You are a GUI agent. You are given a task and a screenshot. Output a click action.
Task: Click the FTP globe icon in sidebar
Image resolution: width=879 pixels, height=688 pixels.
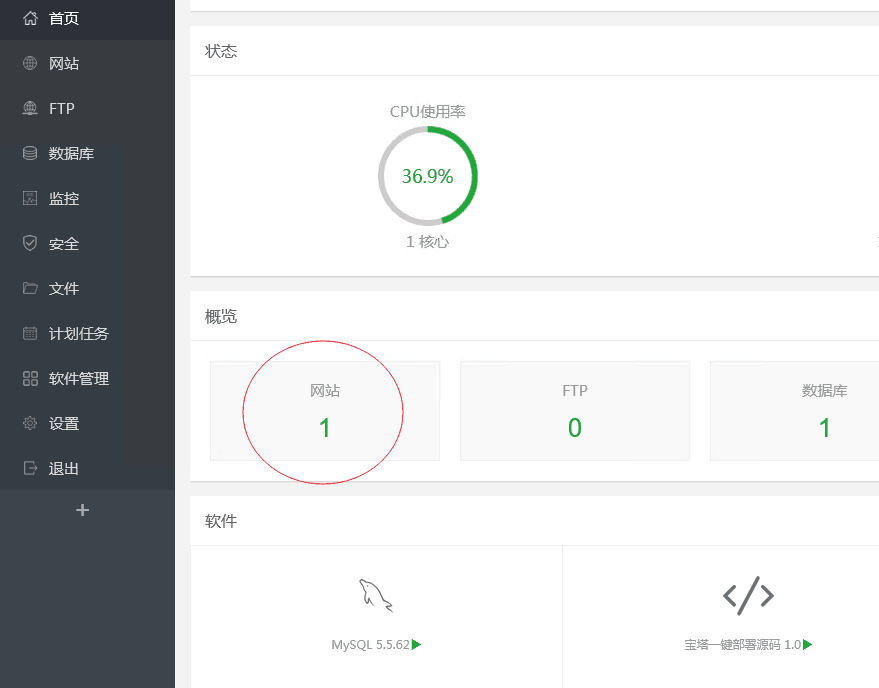[x=30, y=108]
